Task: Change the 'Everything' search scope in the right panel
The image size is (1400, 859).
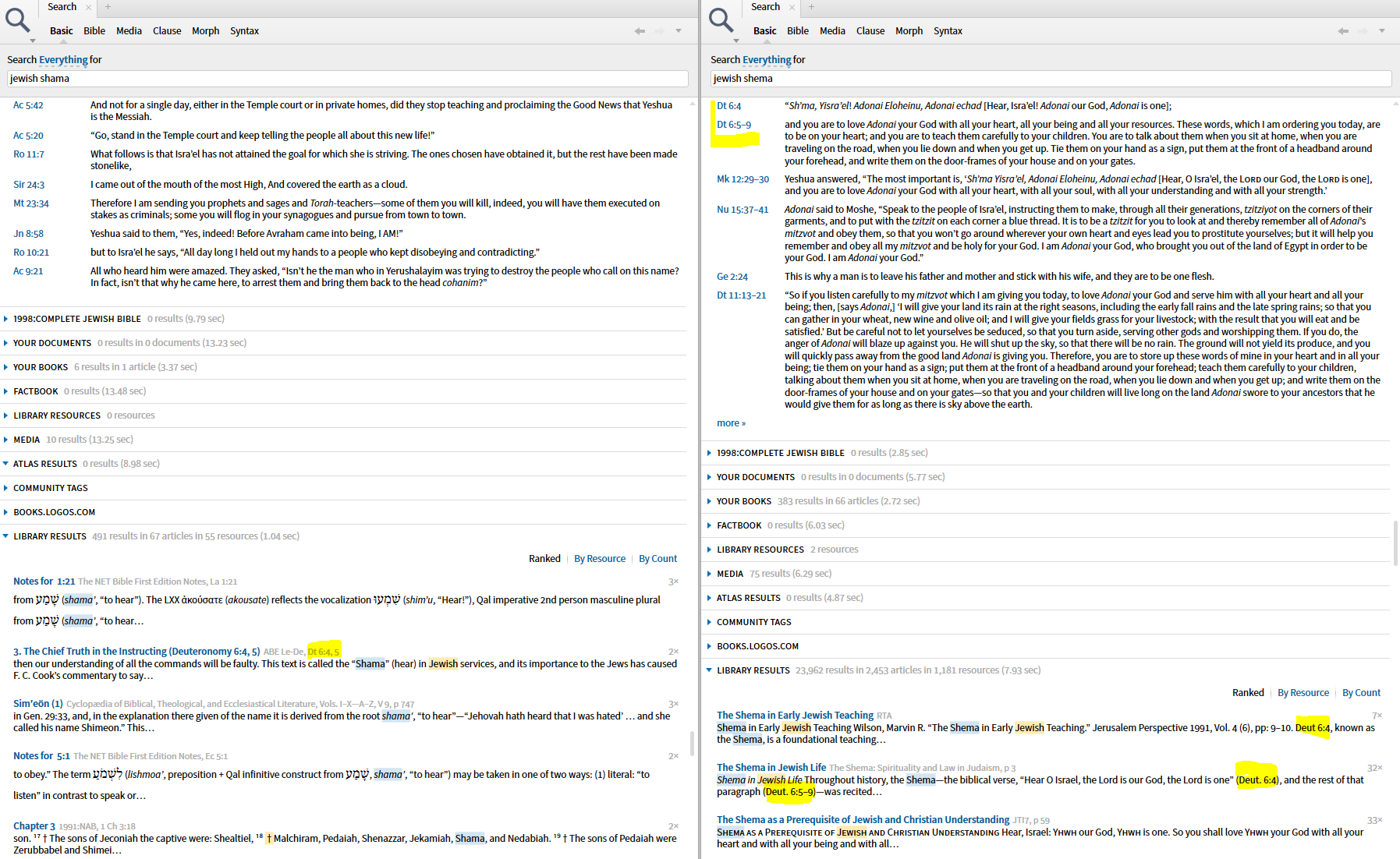Action: (x=767, y=60)
